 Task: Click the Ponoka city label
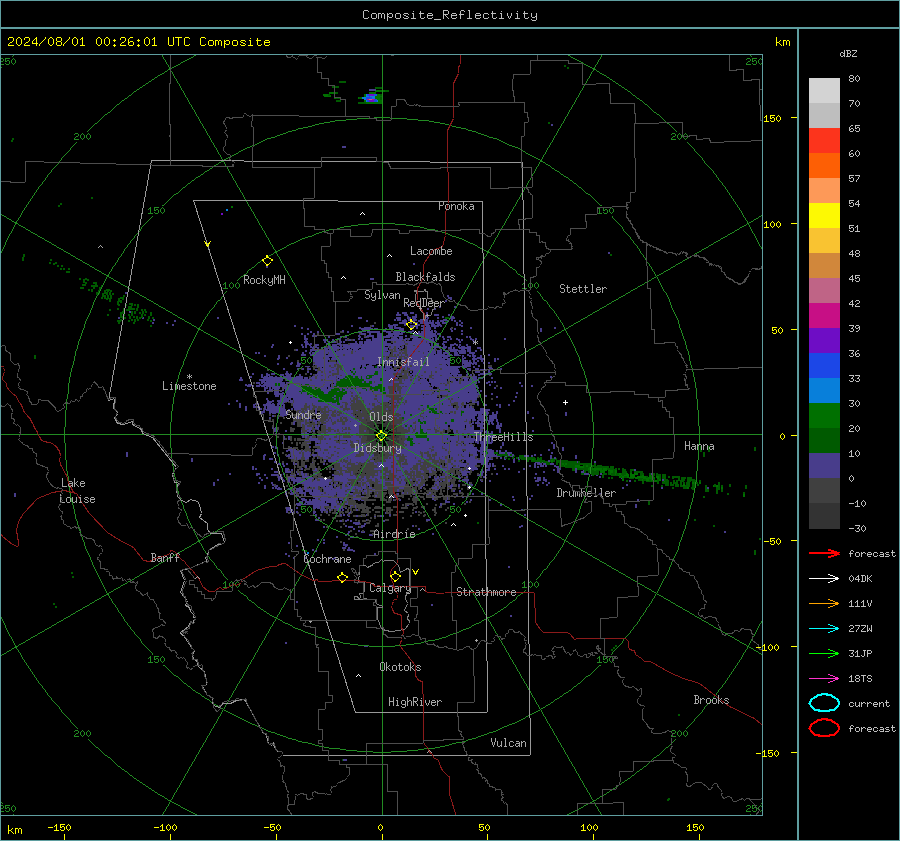456,206
